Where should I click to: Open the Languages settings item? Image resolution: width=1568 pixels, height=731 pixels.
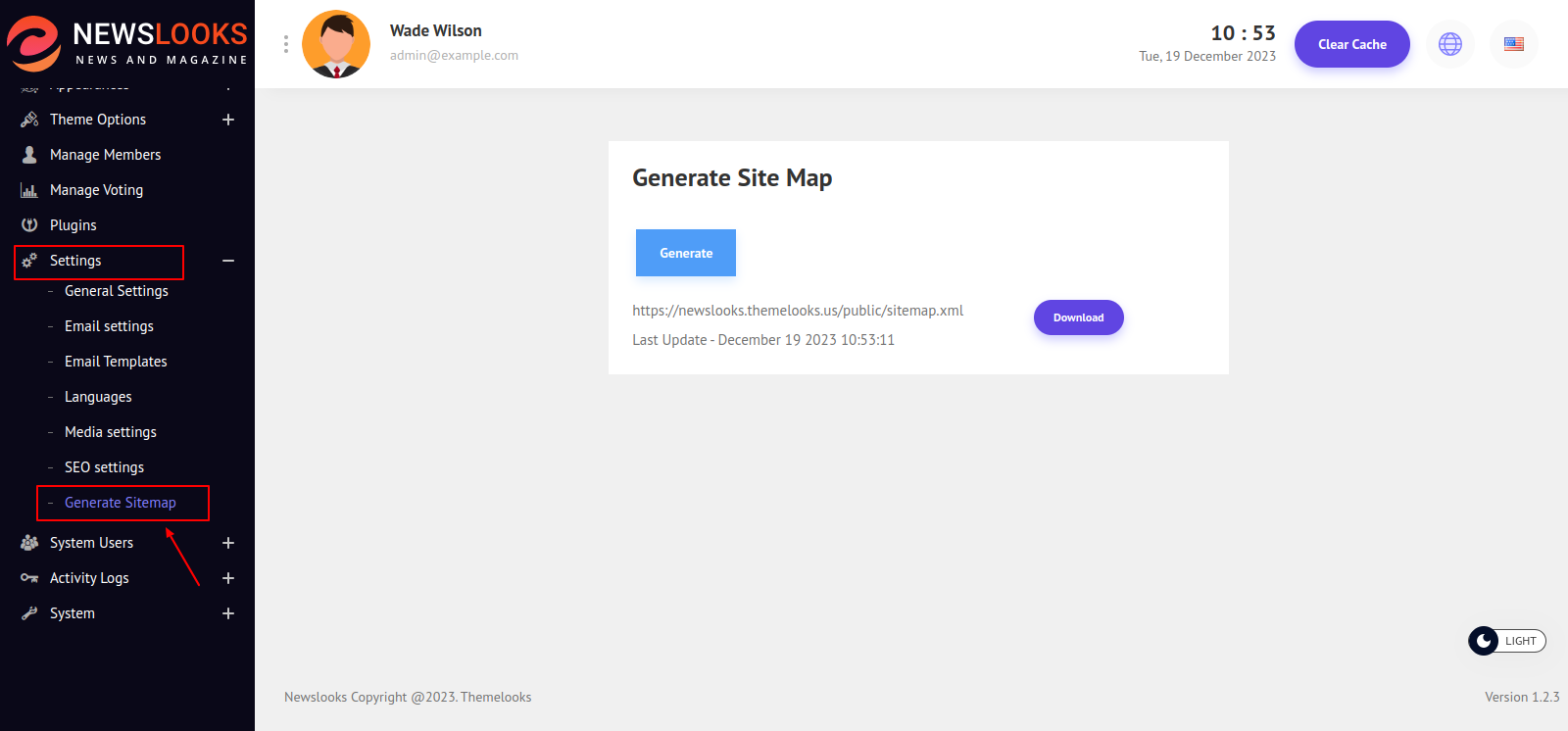(98, 397)
